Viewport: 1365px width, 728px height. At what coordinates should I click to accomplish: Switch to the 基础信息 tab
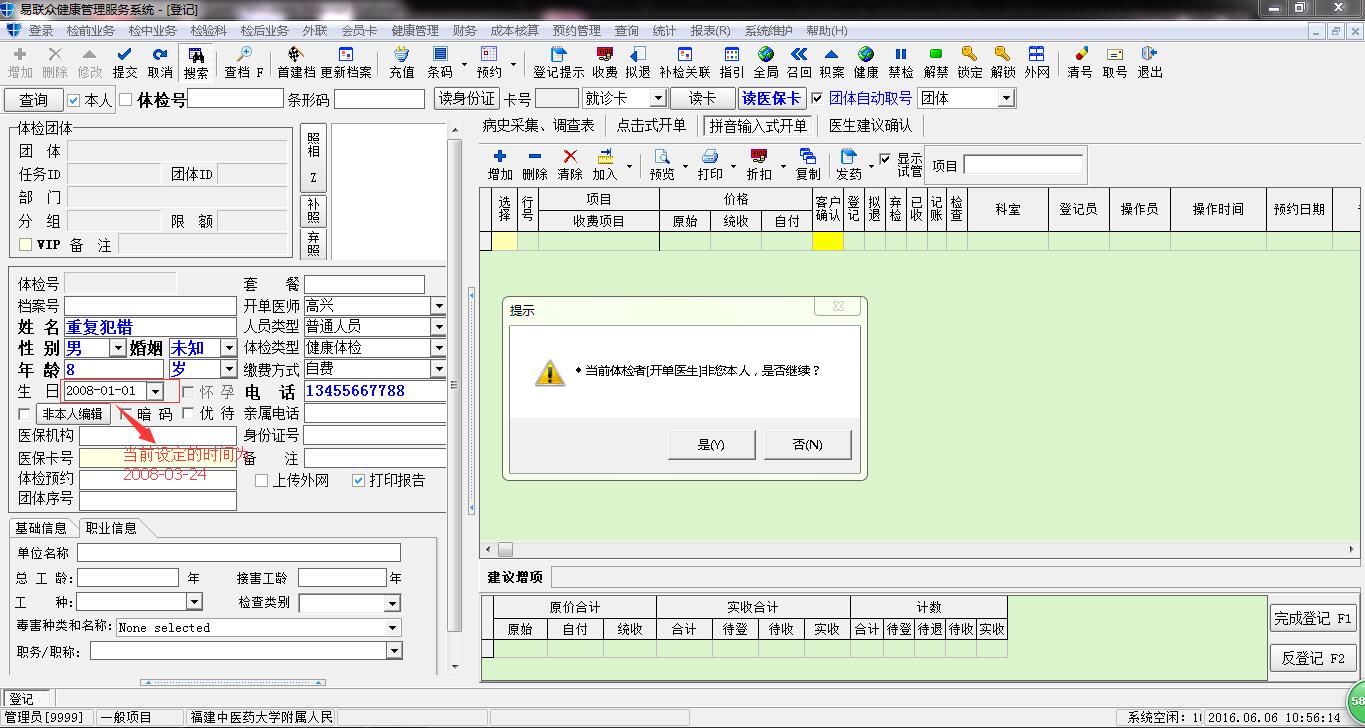click(x=41, y=528)
